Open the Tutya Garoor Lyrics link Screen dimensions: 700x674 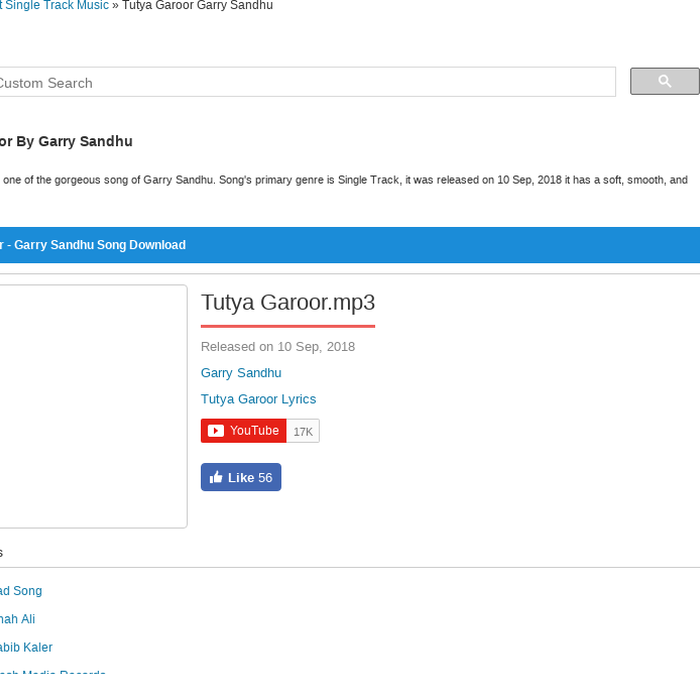(x=258, y=399)
